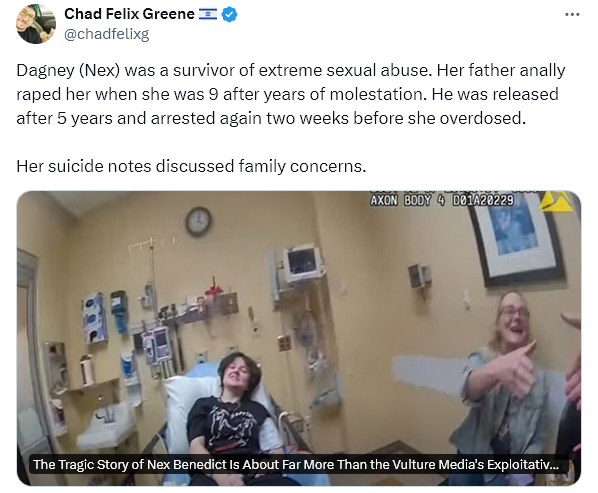Screen dimensions: 598x493
Task: Open Chad Felix Greene's profile avatar
Action: click(x=36, y=24)
